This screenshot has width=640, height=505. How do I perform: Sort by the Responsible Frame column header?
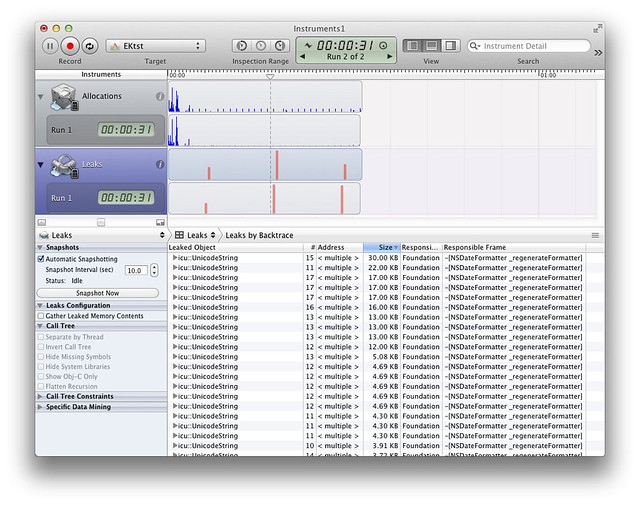[x=514, y=247]
